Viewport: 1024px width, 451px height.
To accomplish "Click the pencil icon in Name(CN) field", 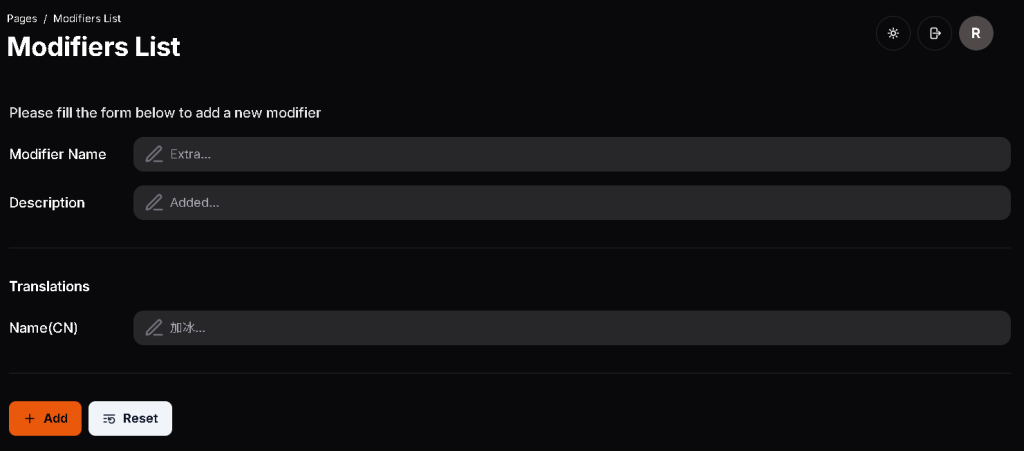I will (154, 328).
